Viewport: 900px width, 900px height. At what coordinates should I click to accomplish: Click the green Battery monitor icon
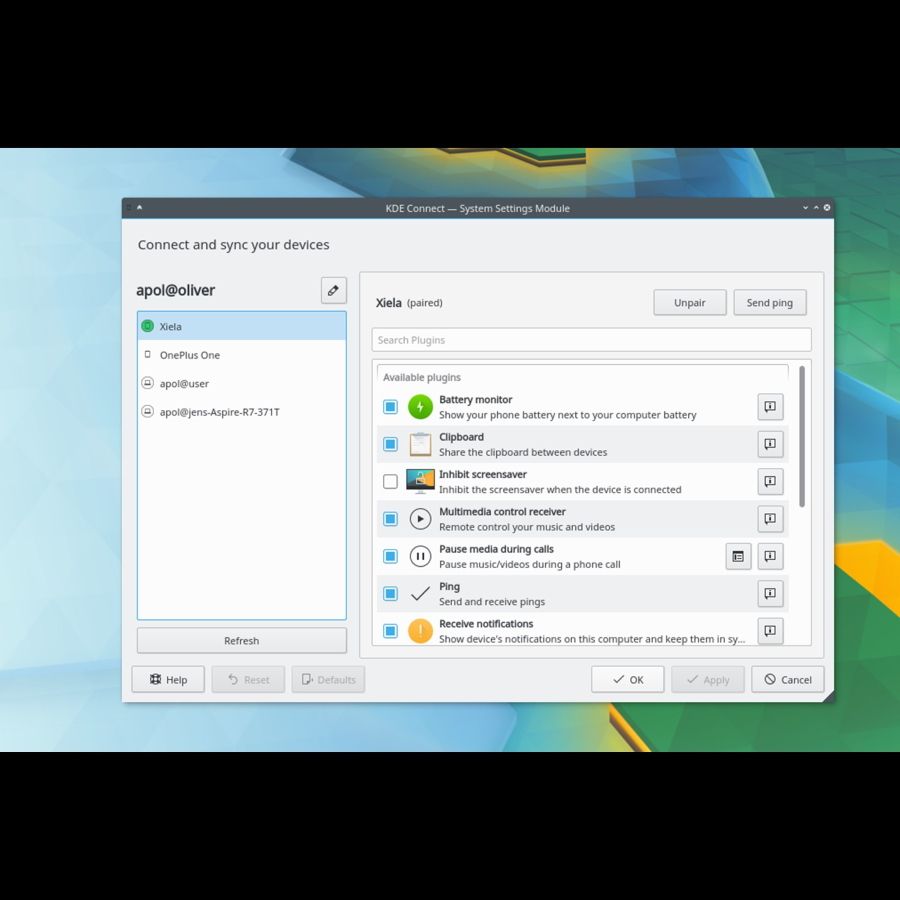point(420,407)
